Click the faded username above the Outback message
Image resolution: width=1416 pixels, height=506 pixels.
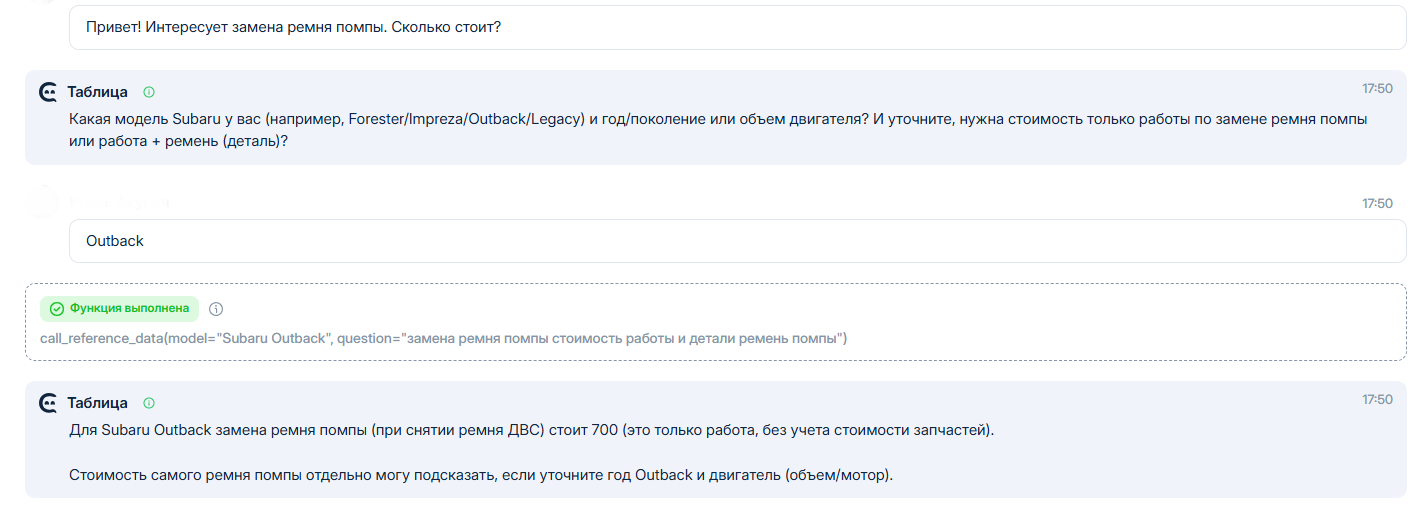pos(118,203)
